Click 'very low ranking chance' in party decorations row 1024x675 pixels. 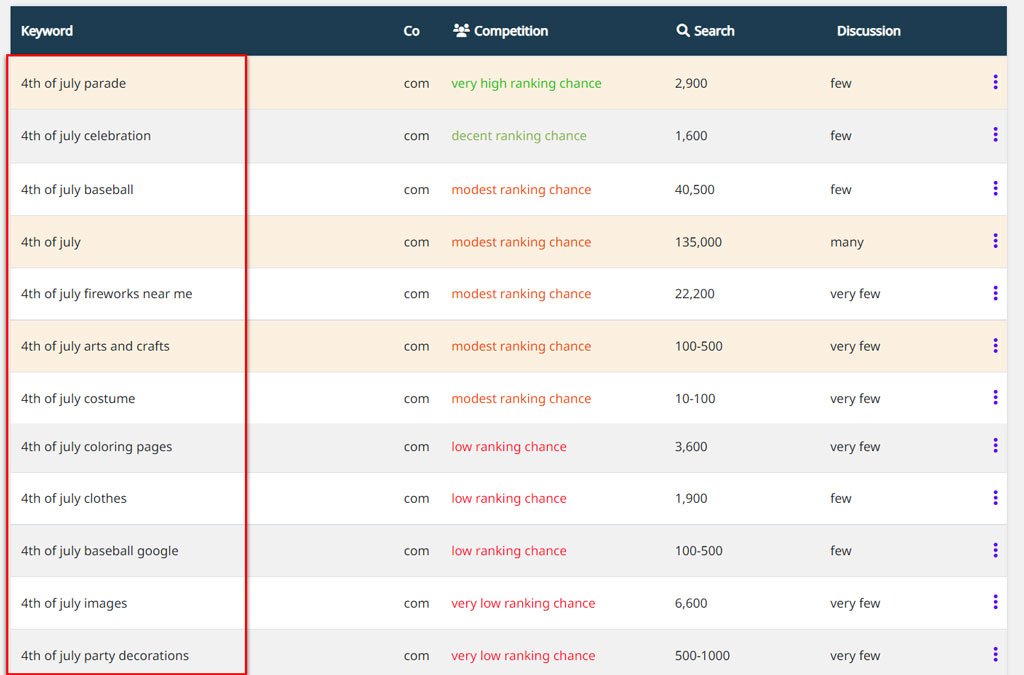coord(523,656)
